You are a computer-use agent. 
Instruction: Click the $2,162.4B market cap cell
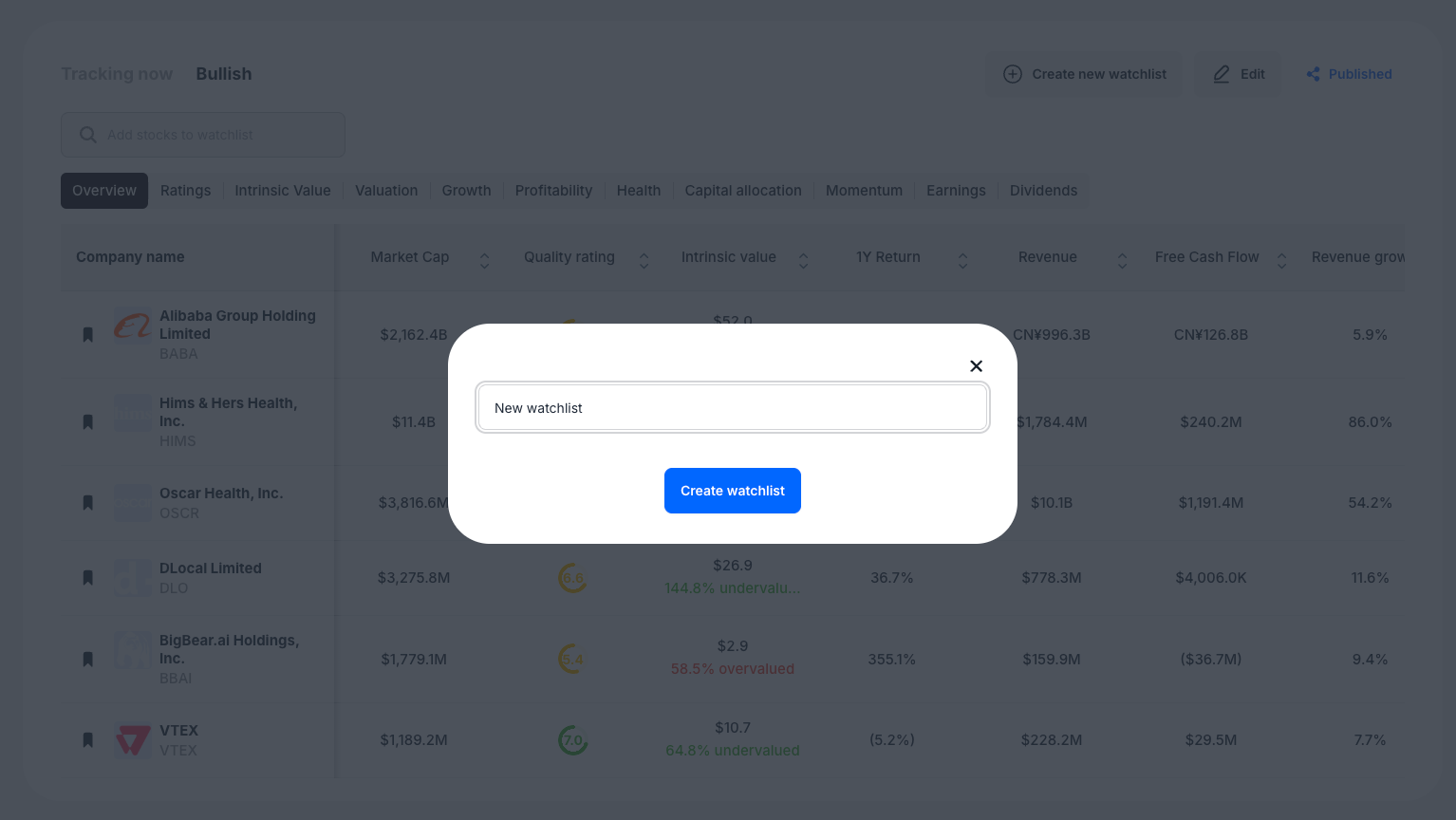tap(414, 335)
